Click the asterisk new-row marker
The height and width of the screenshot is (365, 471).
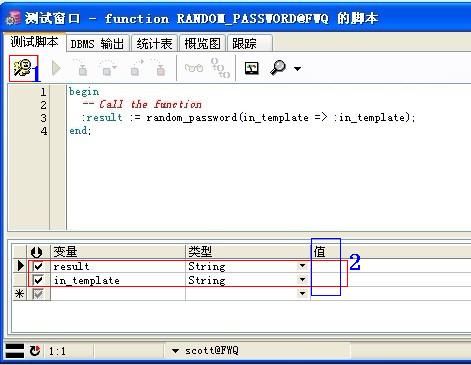point(19,294)
